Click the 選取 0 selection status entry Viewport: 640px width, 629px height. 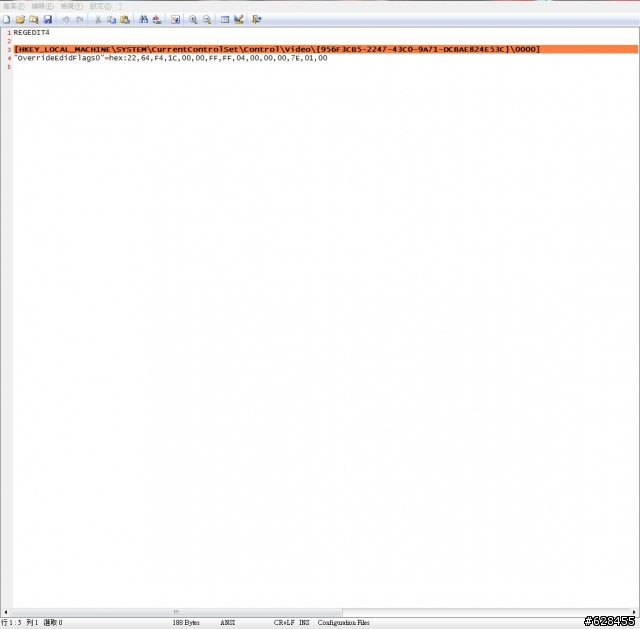point(53,622)
